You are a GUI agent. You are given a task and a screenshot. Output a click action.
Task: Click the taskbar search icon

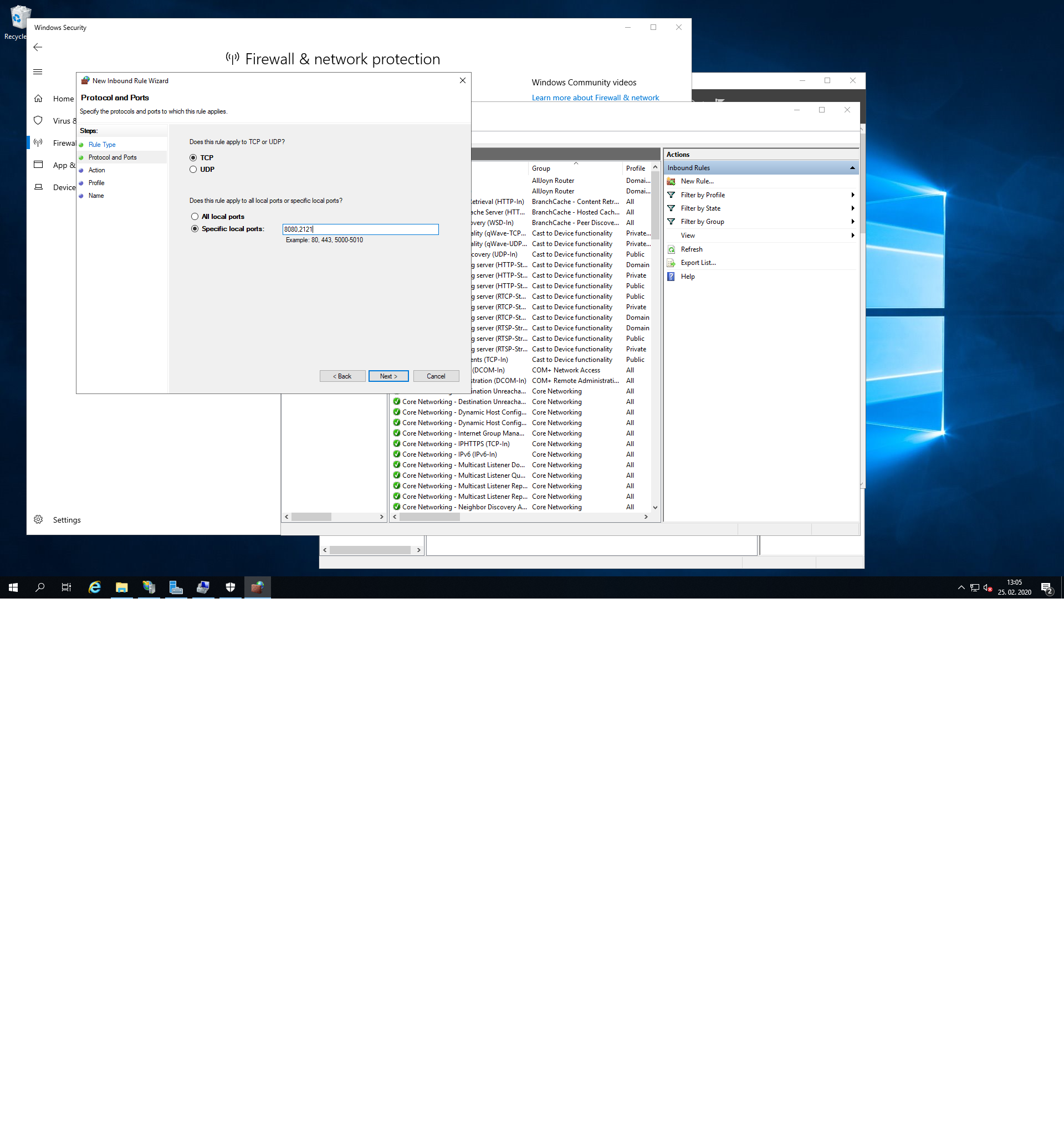(x=40, y=587)
